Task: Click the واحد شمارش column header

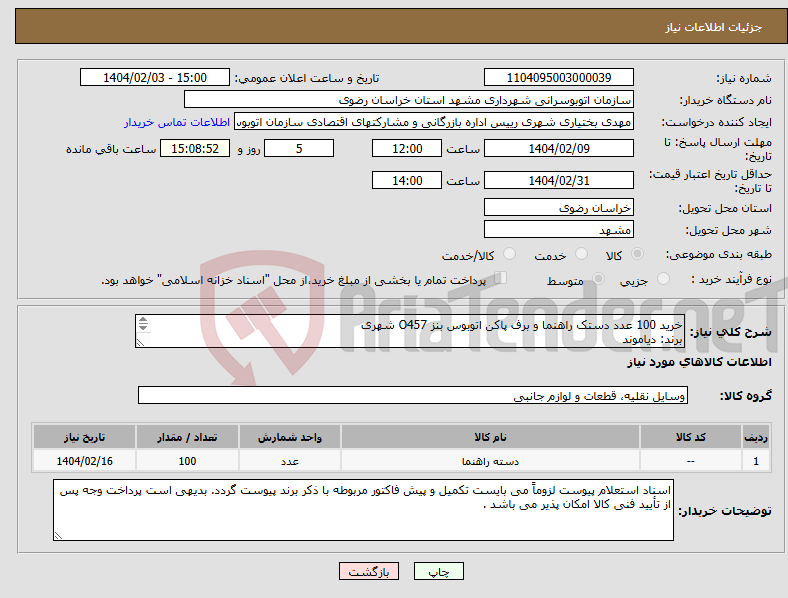Action: 290,437
